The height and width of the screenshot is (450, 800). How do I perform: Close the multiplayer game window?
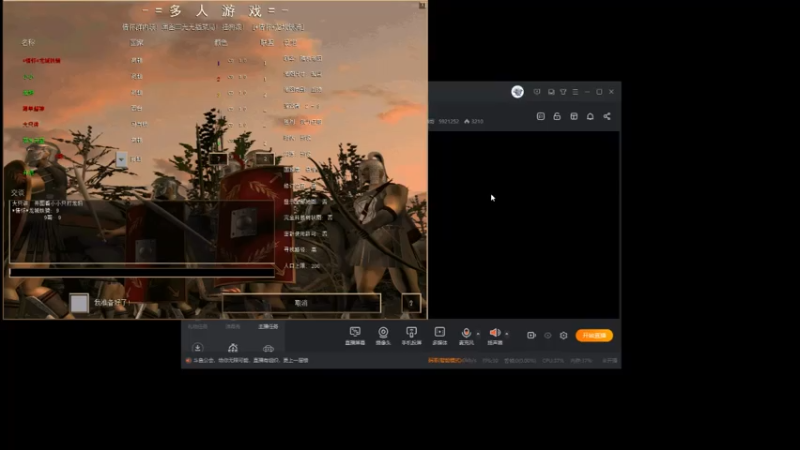pos(422,6)
